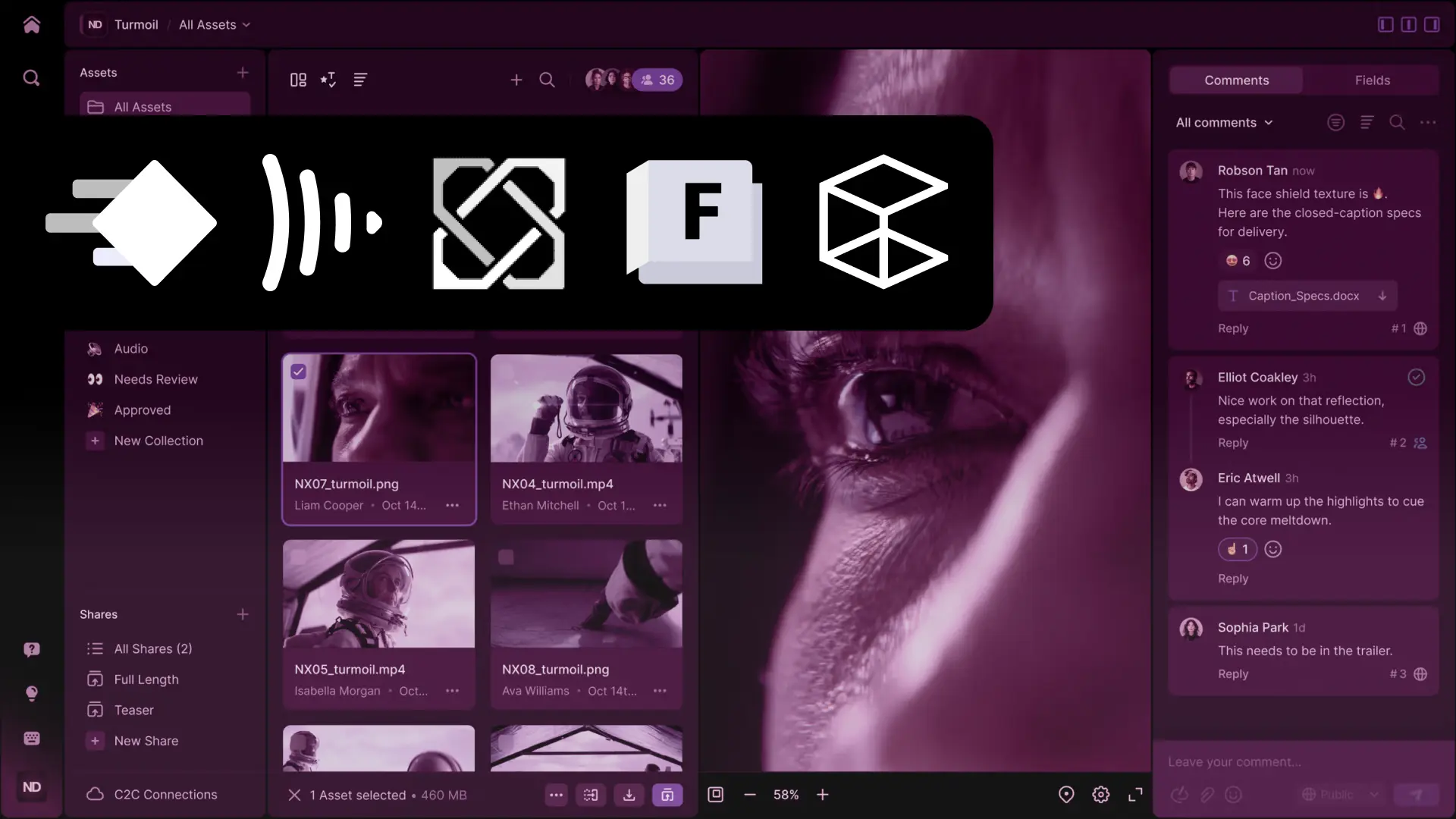Click the filter comments icon

click(x=1335, y=123)
